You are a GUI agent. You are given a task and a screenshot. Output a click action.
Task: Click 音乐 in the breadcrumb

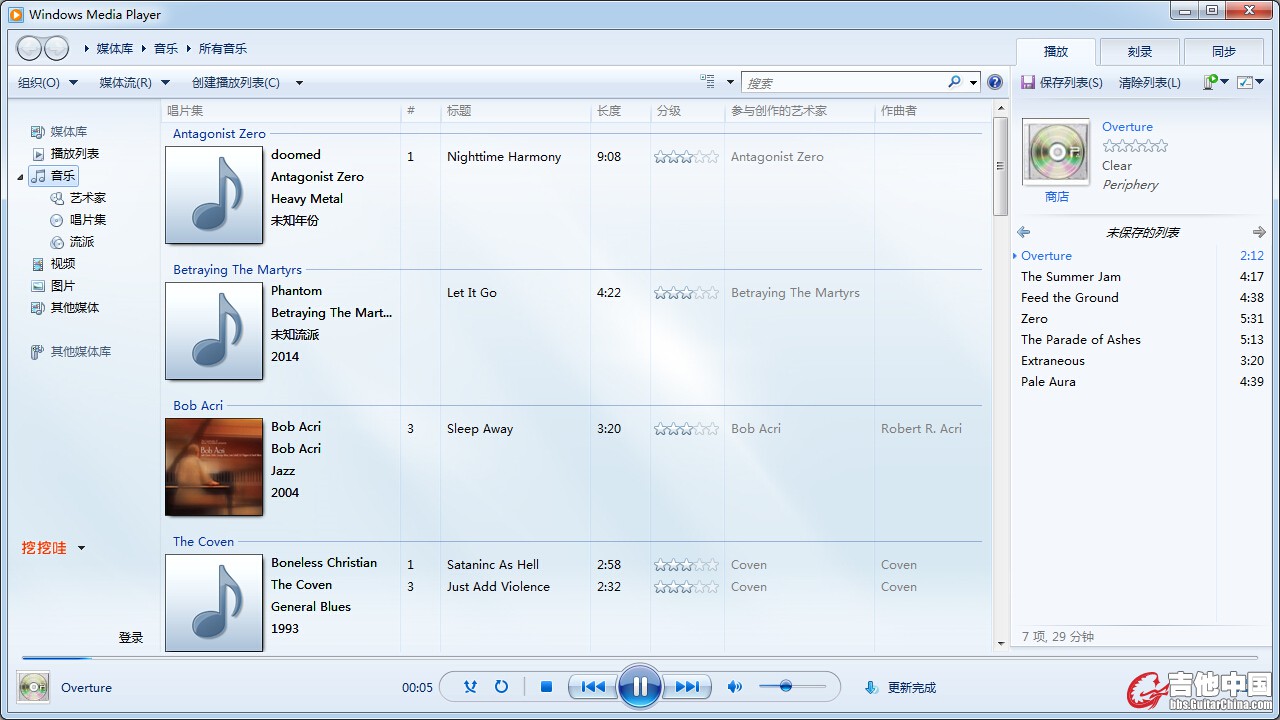click(166, 48)
